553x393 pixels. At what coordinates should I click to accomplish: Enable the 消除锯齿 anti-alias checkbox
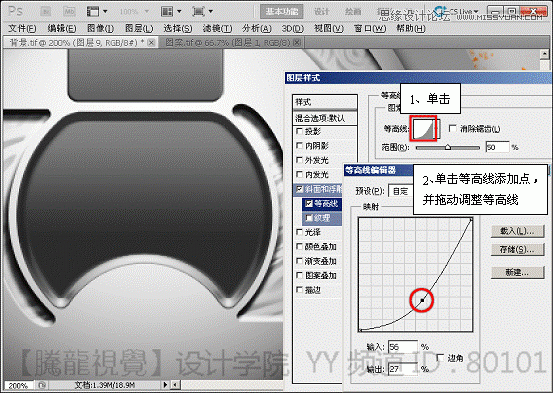pos(452,128)
